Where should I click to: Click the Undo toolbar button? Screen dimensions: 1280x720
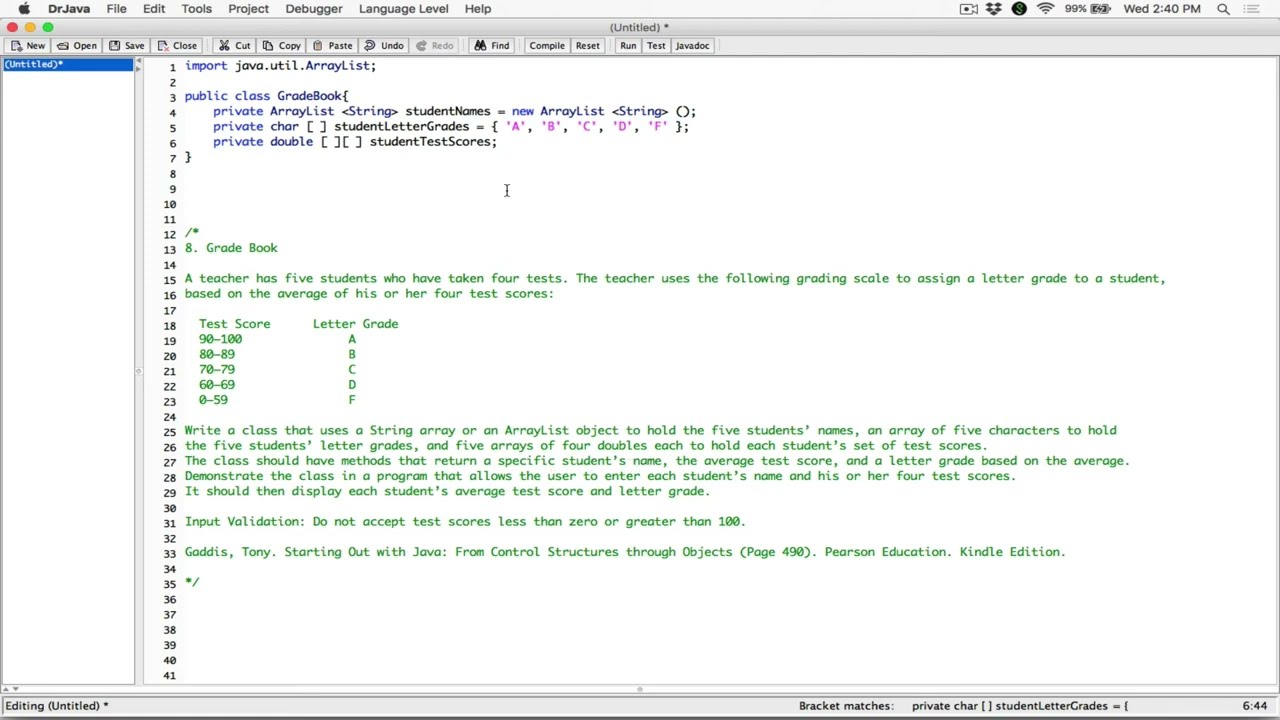pos(383,46)
